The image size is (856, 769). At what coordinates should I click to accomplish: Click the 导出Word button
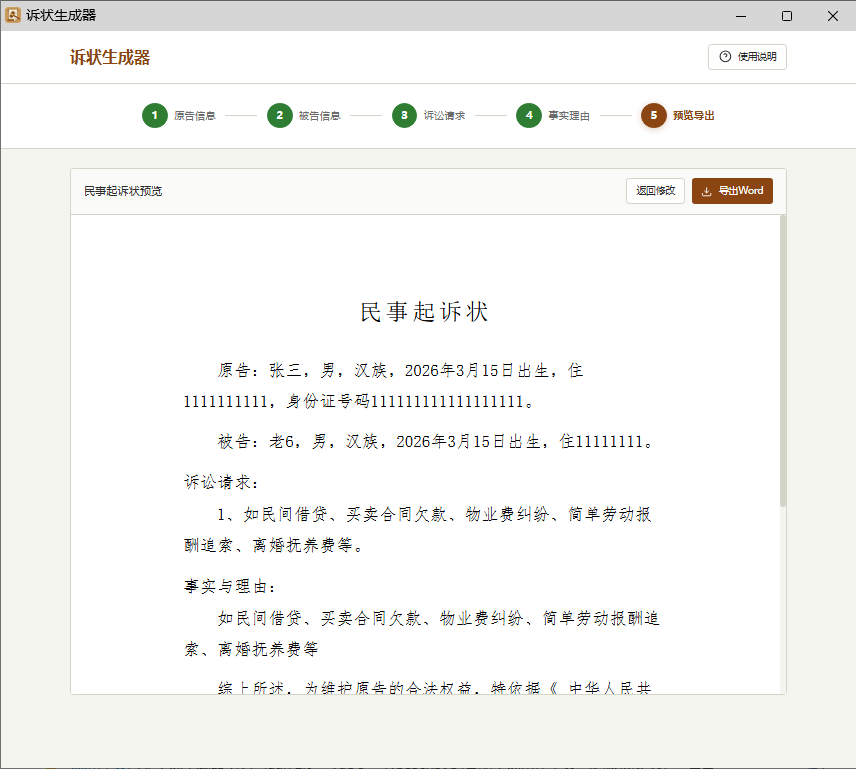pos(732,190)
